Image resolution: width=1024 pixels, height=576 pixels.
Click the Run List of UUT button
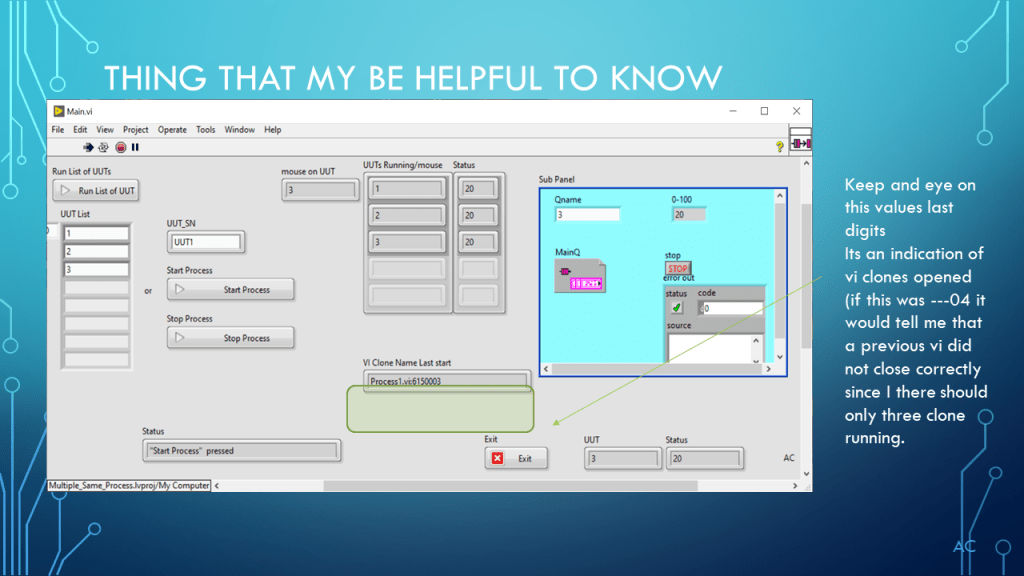pos(96,190)
